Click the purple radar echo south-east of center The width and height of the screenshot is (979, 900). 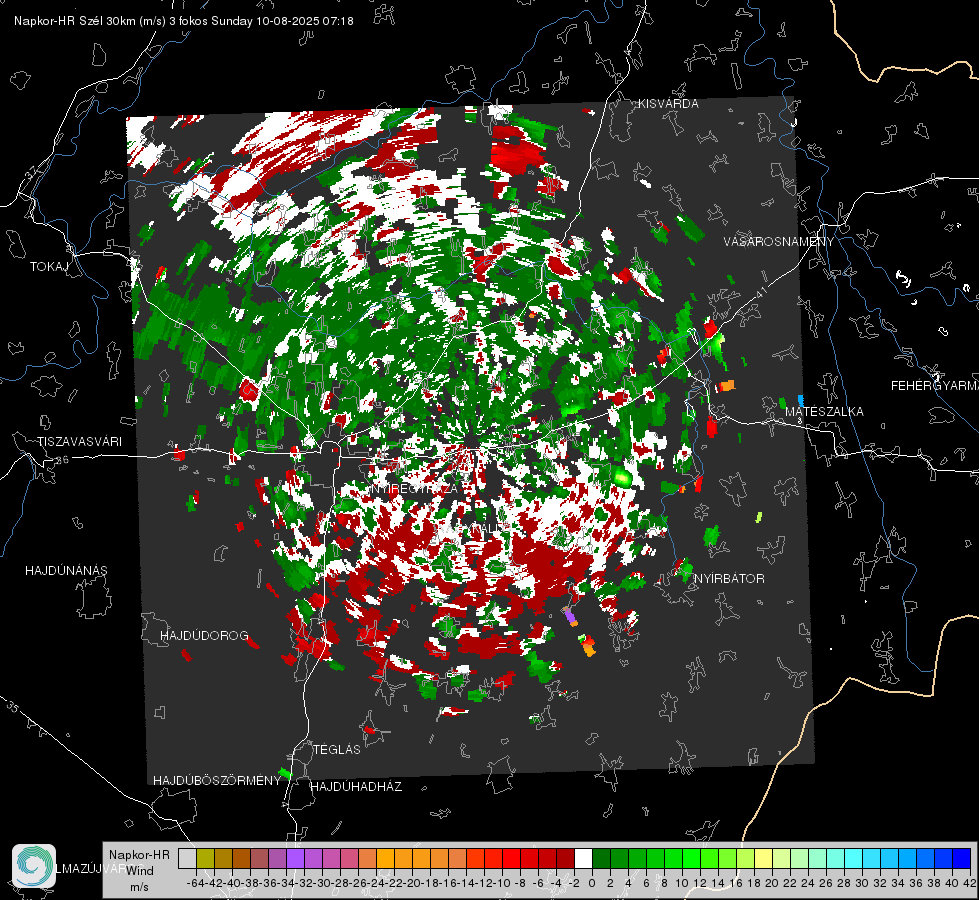pos(569,616)
